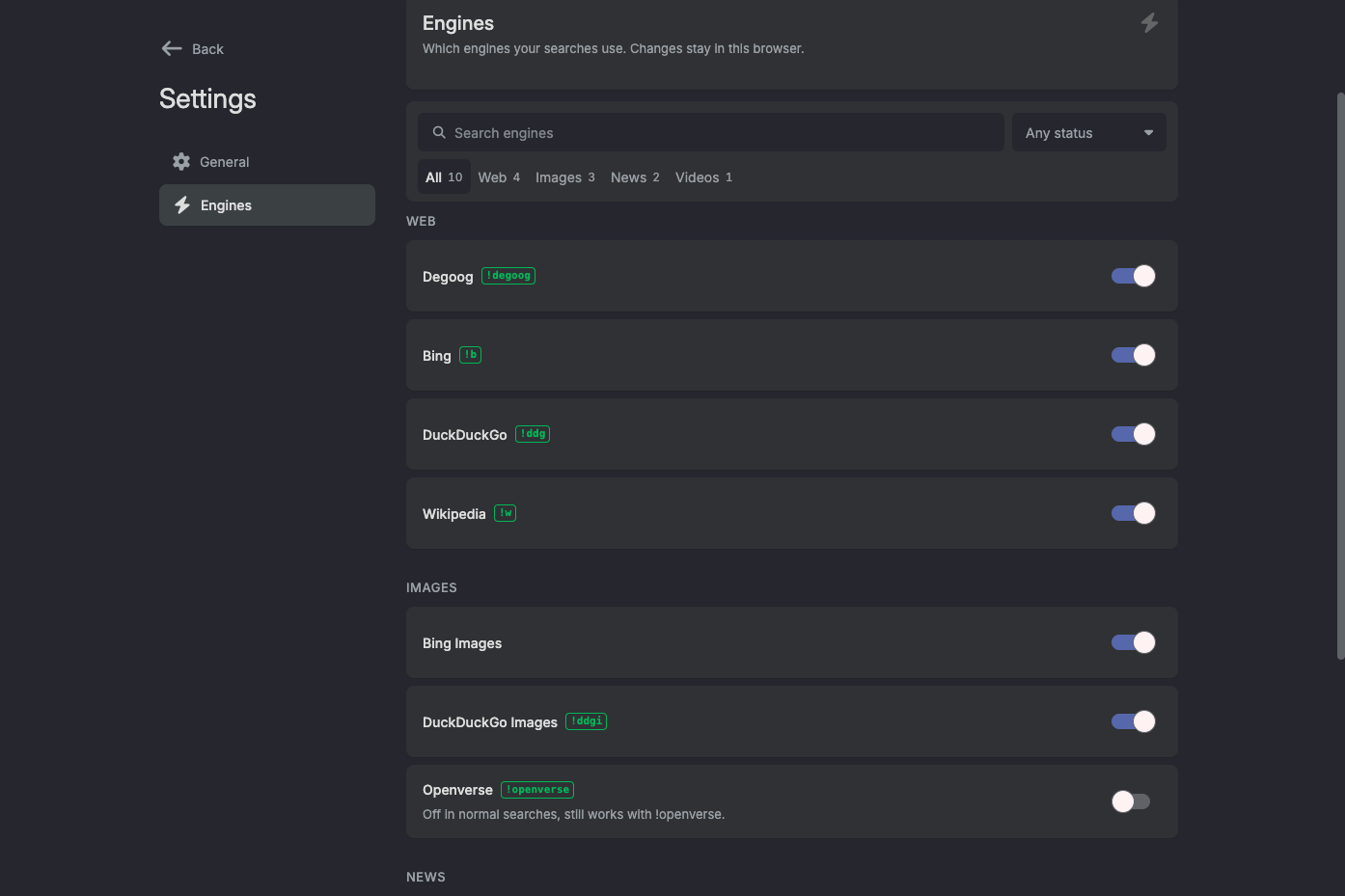
Task: Click the !ddgi bang badge
Action: pos(586,721)
